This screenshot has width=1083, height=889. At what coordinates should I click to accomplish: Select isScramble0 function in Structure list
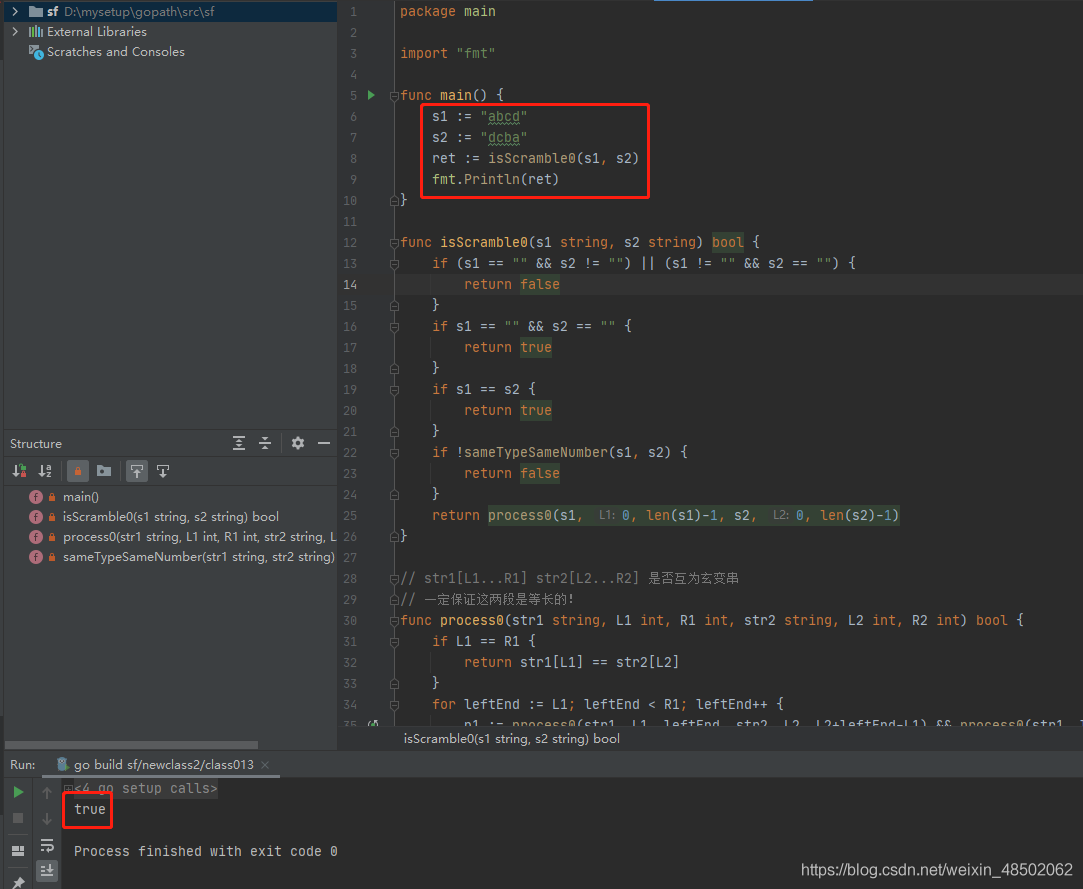point(171,517)
